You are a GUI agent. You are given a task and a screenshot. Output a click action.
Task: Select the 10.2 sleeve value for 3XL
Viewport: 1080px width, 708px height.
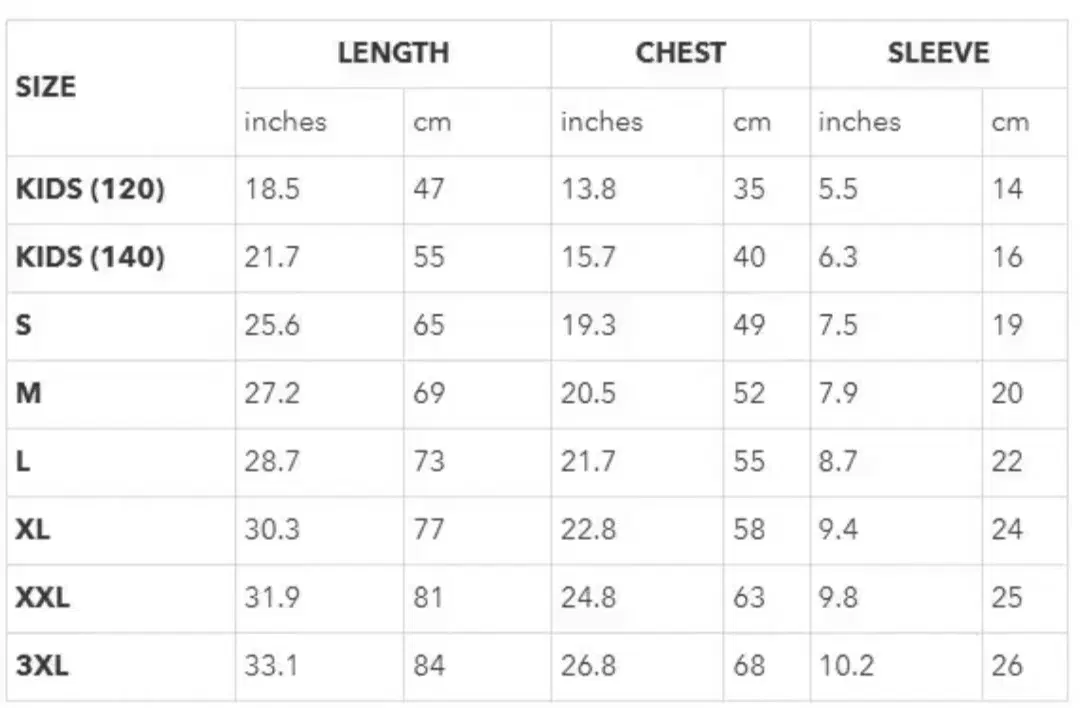pos(846,665)
